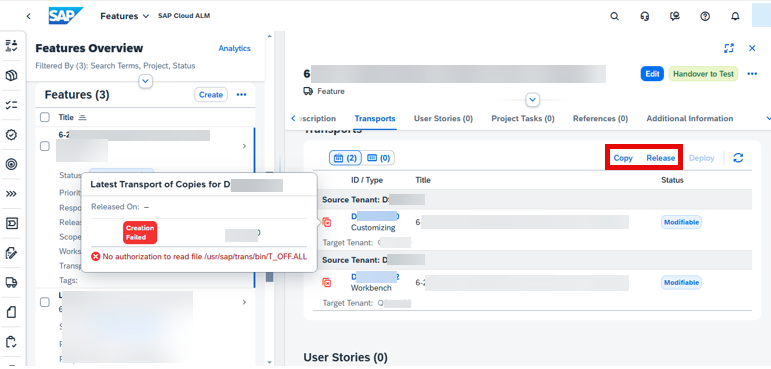The width and height of the screenshot is (771, 369).
Task: Open the checklist tasks icon in sidebar
Action: click(x=11, y=105)
